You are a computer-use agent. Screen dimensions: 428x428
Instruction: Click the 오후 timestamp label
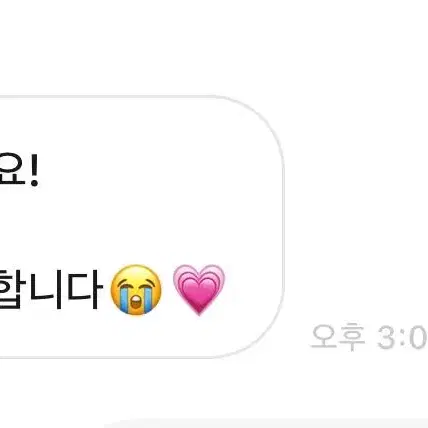(x=337, y=337)
